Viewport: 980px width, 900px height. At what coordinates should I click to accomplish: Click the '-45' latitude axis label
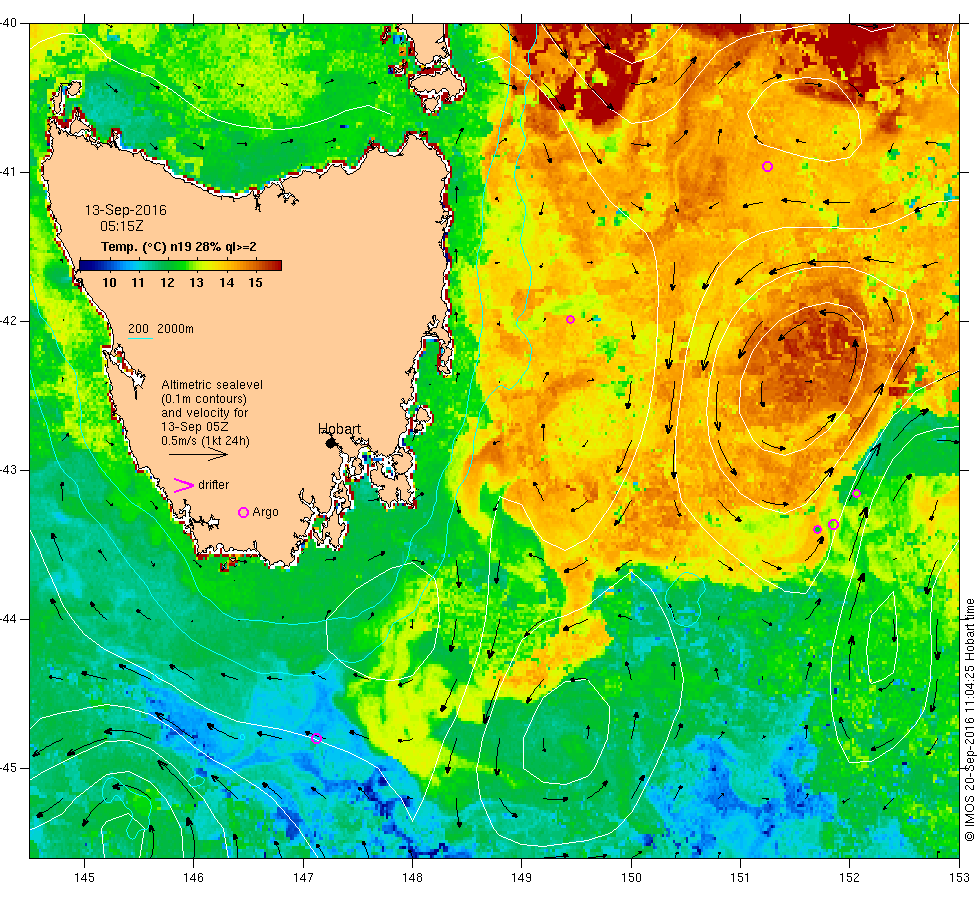9,768
